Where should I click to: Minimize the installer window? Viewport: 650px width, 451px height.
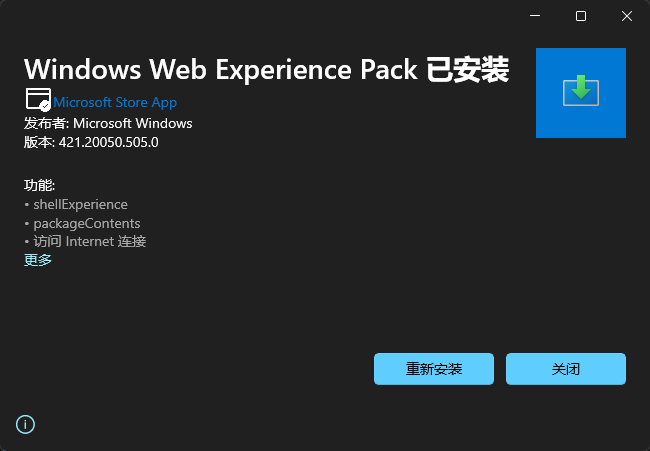pos(535,16)
